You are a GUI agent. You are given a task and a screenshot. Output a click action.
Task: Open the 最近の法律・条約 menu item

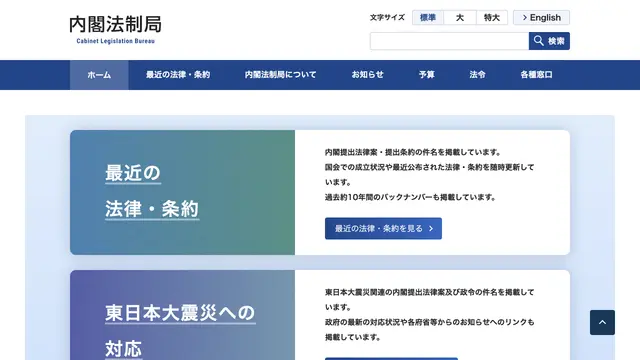point(178,75)
